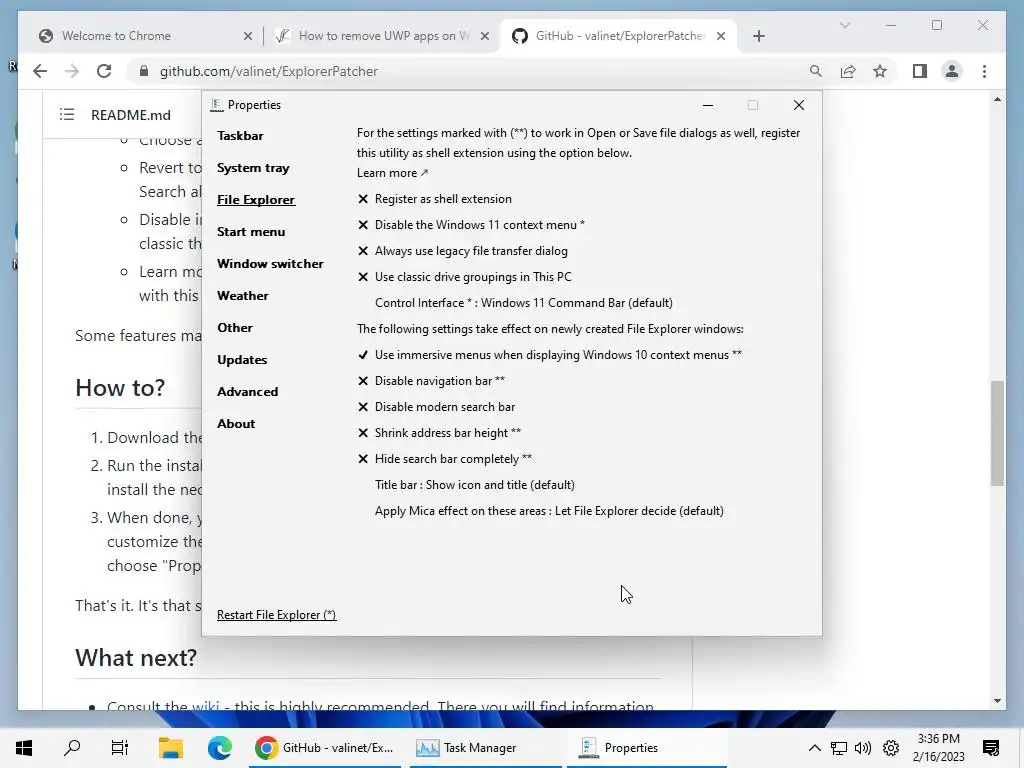1024x768 pixels.
Task: Open the Updates section
Action: pos(242,360)
